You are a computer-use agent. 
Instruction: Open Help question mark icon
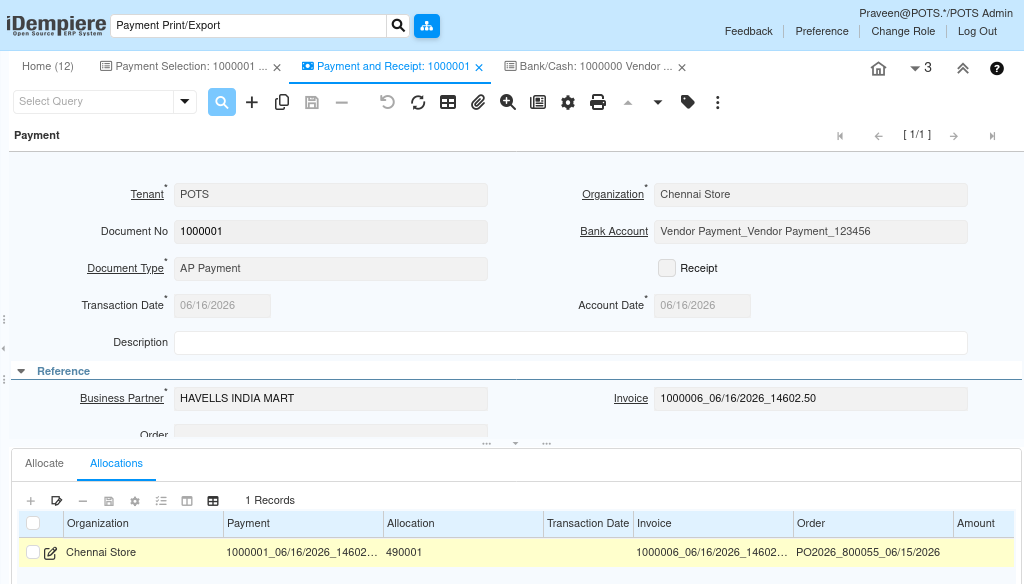click(x=997, y=69)
